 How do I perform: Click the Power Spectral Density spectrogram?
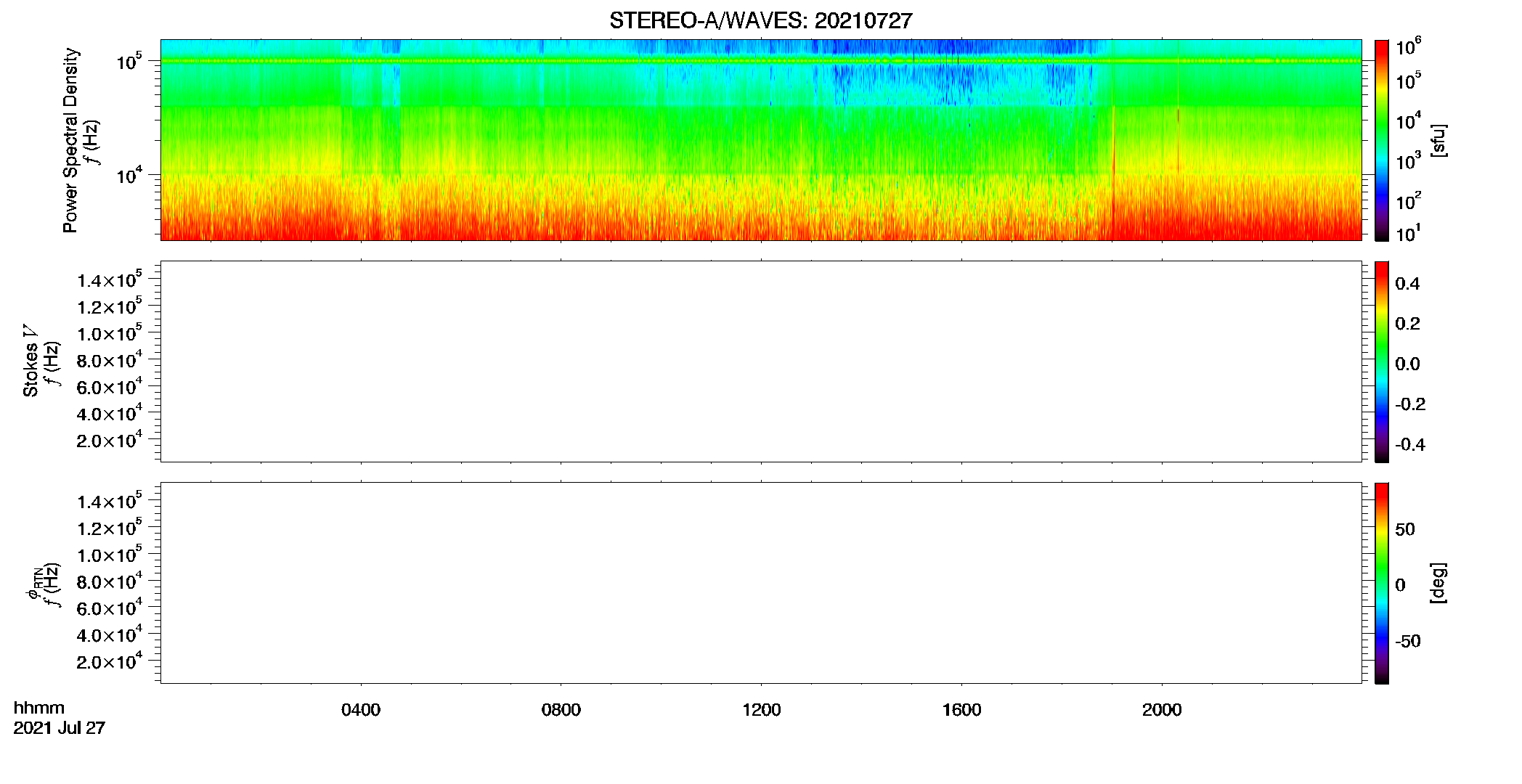click(x=761, y=139)
